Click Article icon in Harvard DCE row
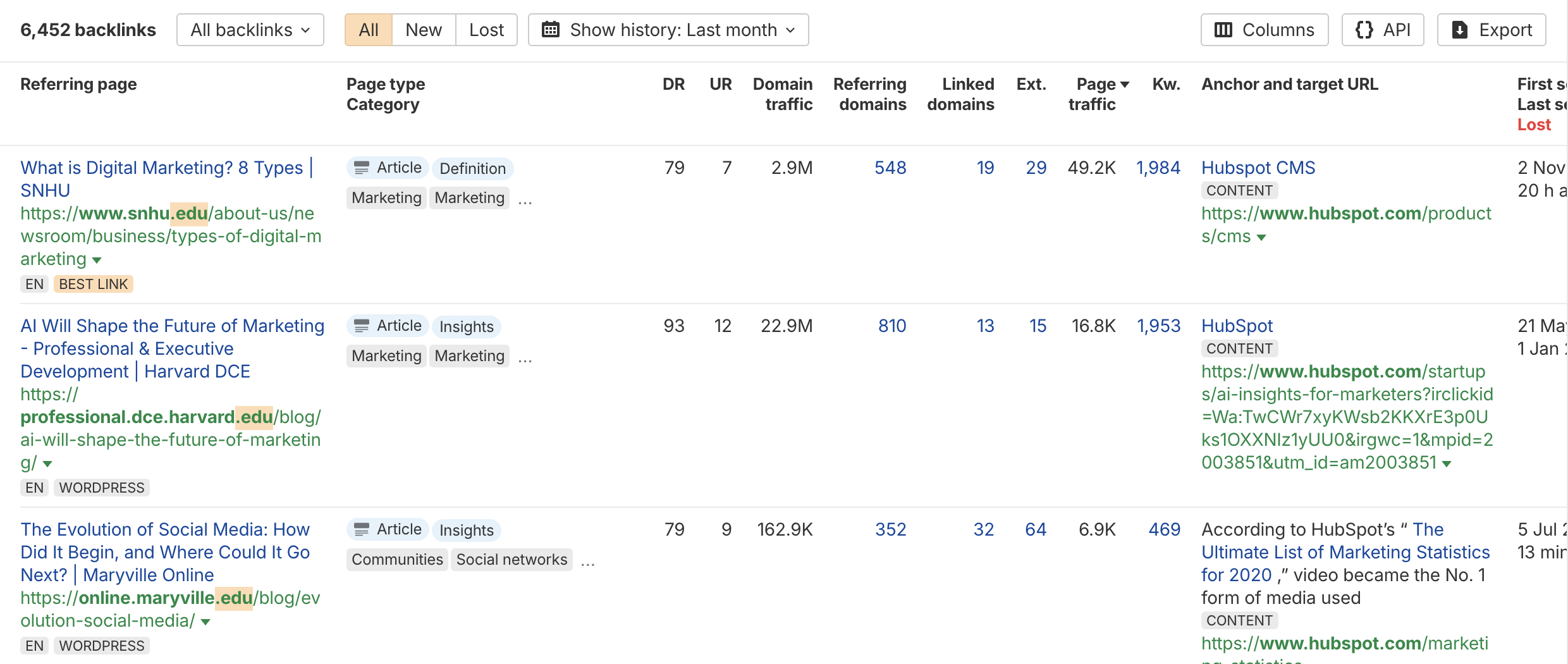1568x664 pixels. [x=362, y=326]
